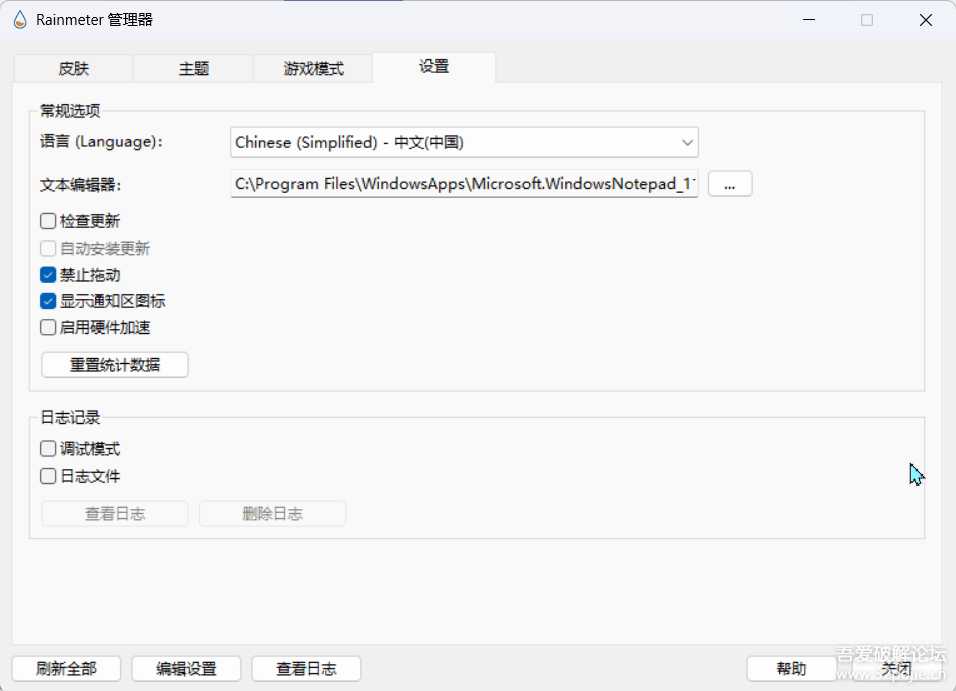
Task: Click the 关闭 button
Action: tap(896, 668)
